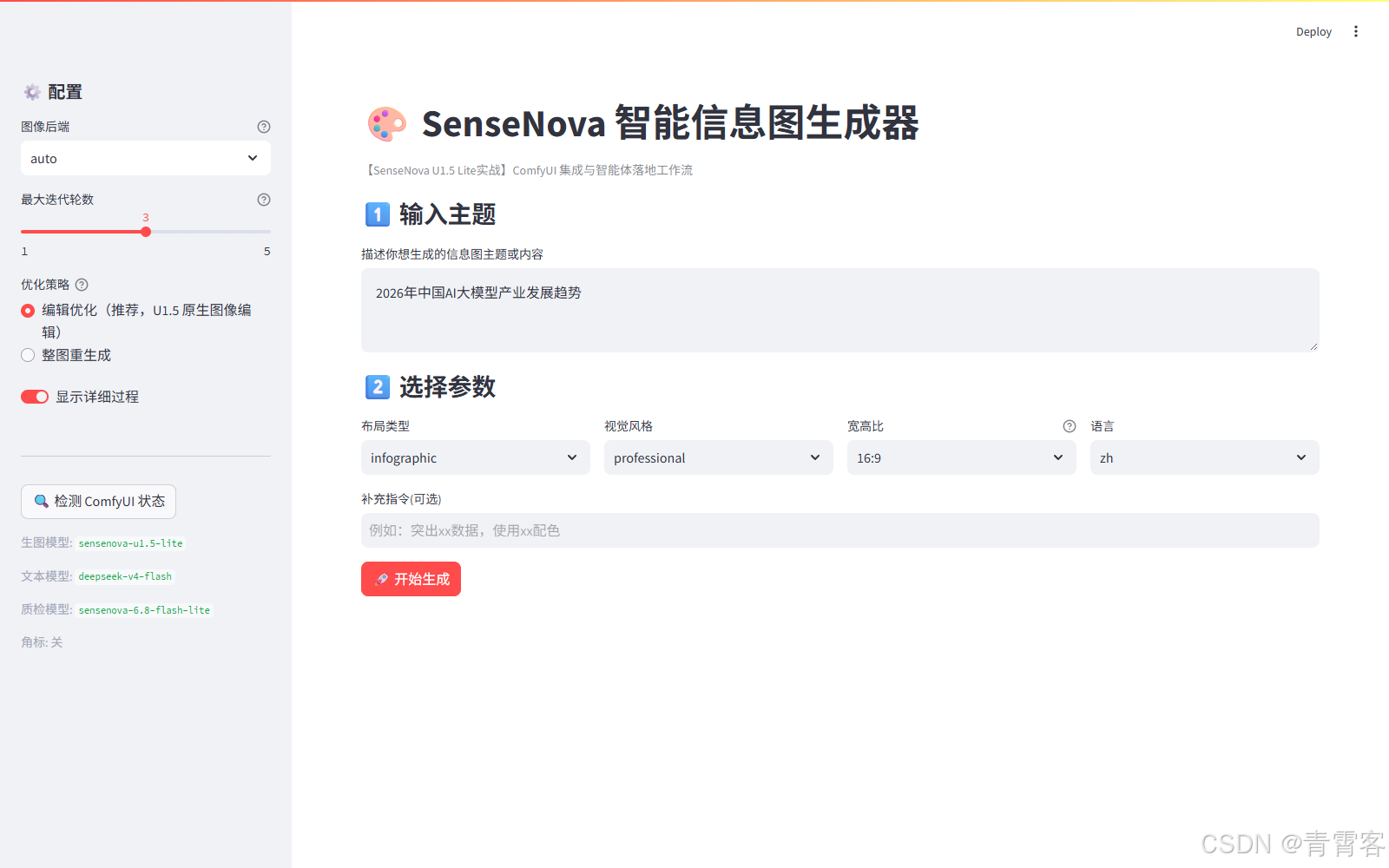Click the number 2 badge icon
The width and height of the screenshot is (1389, 868).
point(378,387)
